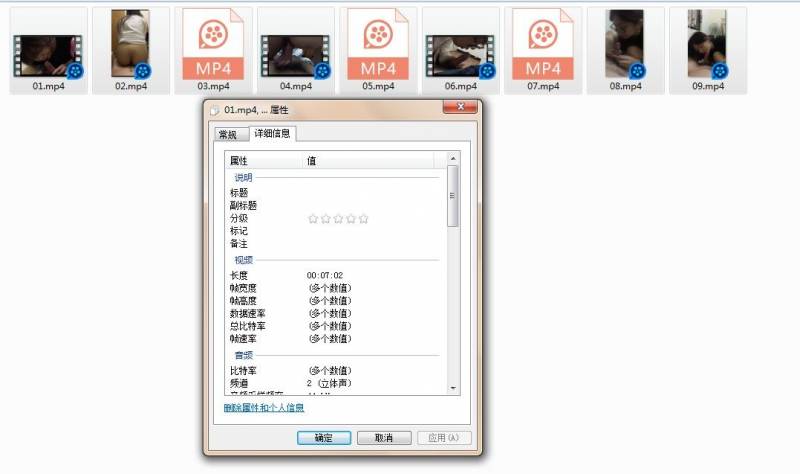Select the 03.mp4 file icon
The height and width of the screenshot is (474, 800).
pyautogui.click(x=213, y=49)
